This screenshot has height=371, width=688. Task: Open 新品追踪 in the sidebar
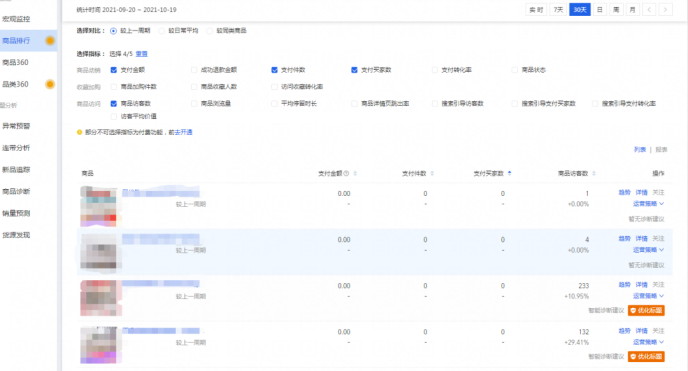16,169
